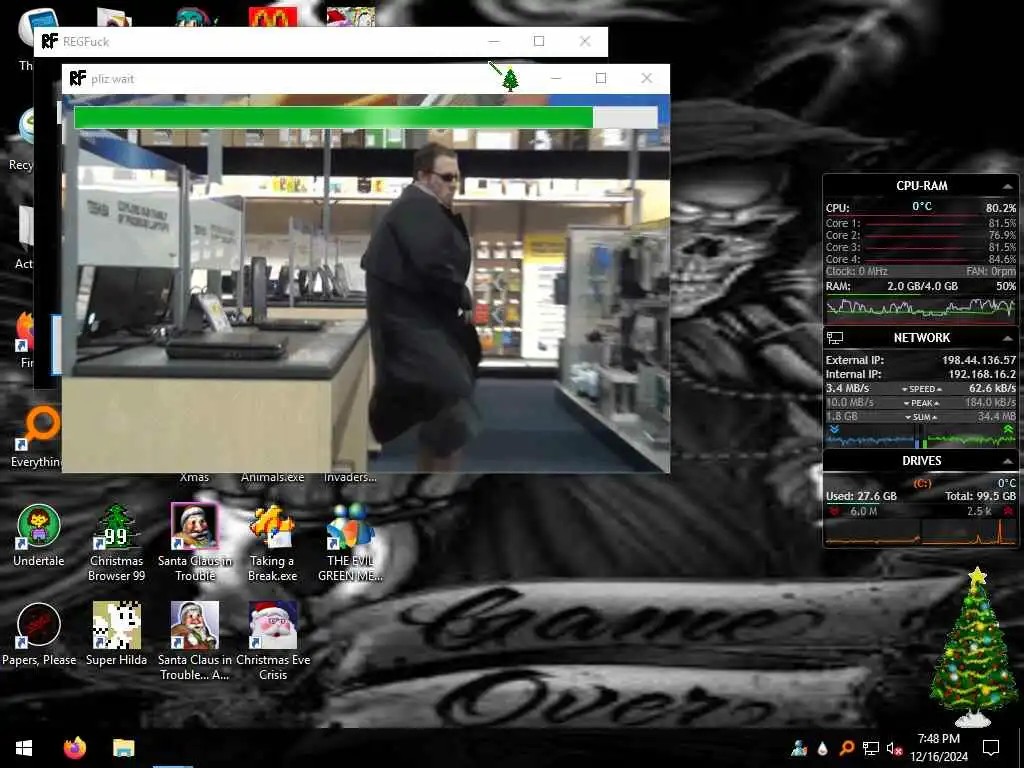This screenshot has height=768, width=1024.
Task: Click the pliz wait window title text
Action: pos(112,79)
